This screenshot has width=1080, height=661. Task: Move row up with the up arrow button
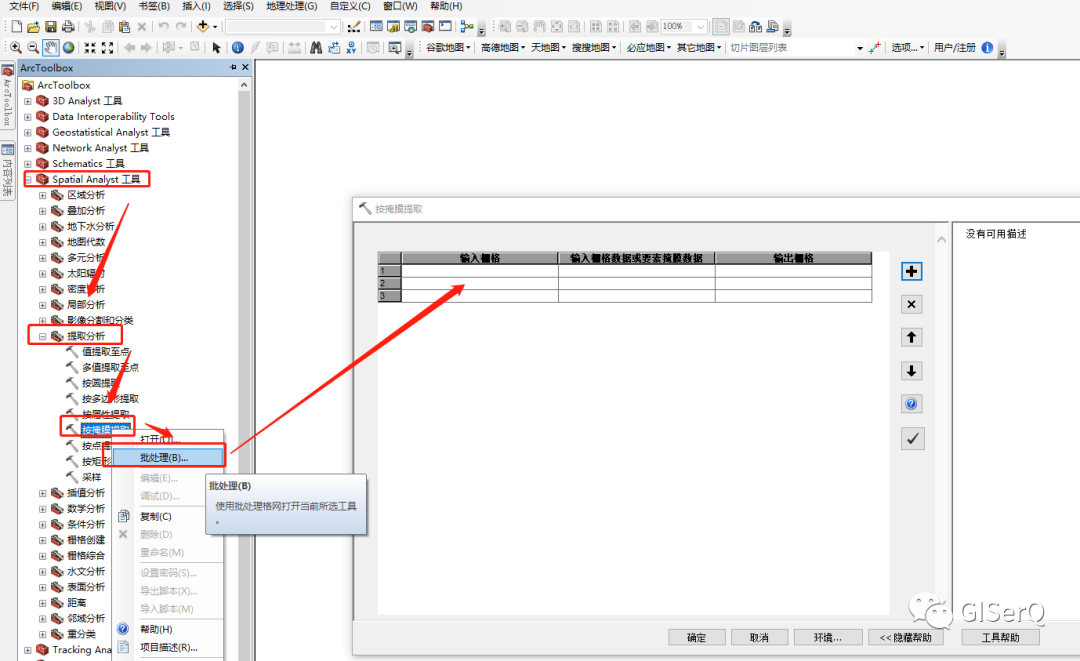pos(911,337)
